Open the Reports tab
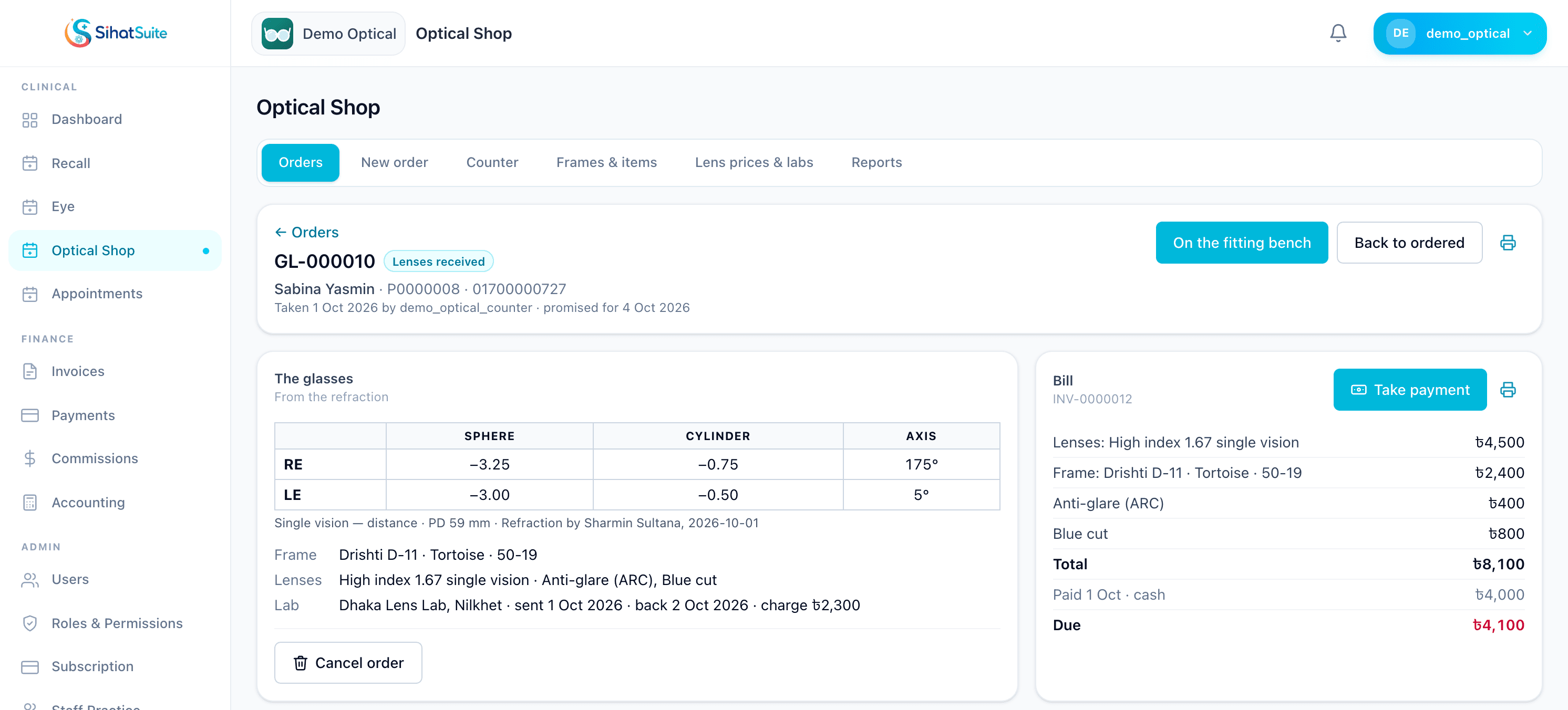The image size is (1568, 710). coord(876,162)
